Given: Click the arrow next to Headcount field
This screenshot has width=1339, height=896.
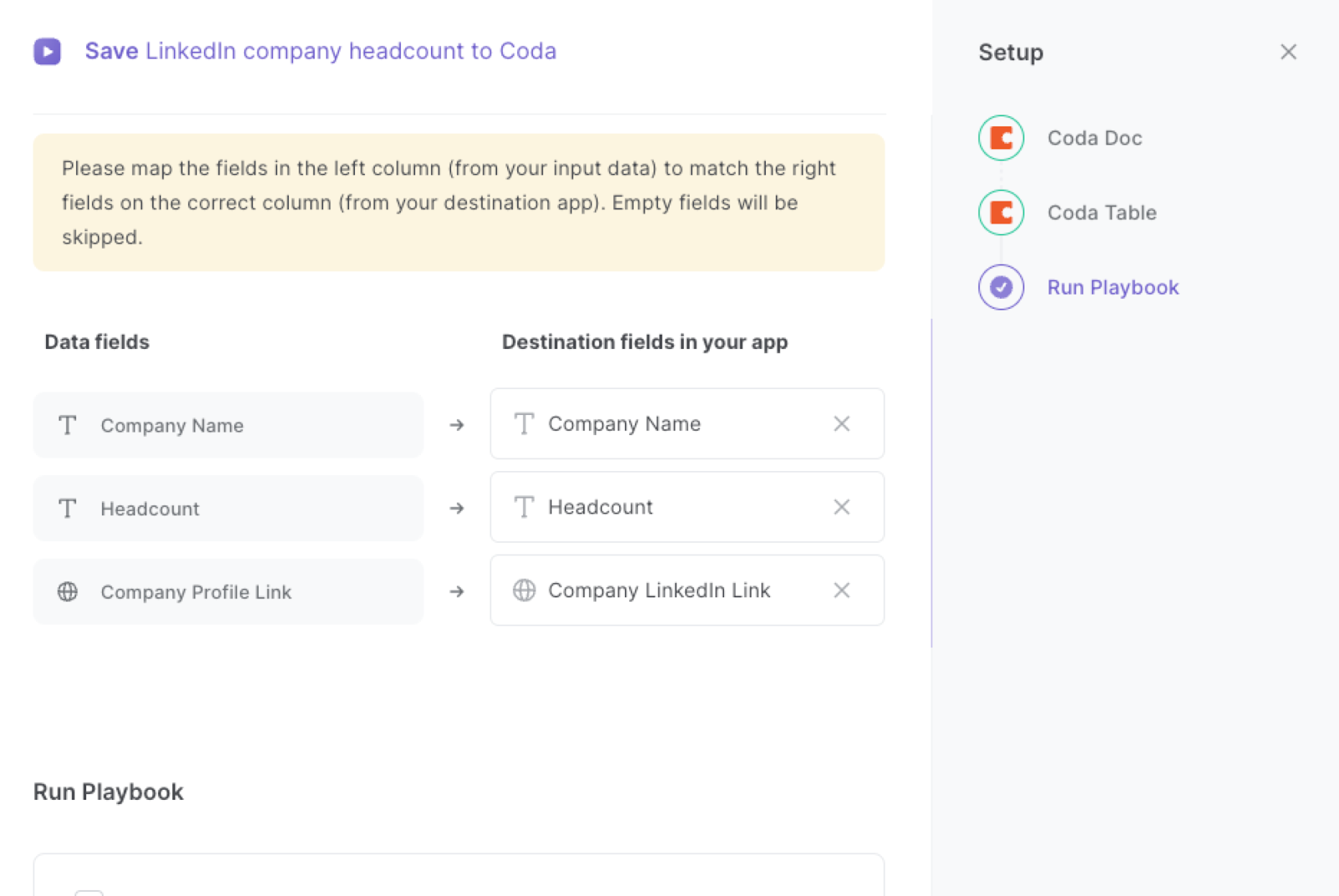Looking at the screenshot, I should 457,508.
